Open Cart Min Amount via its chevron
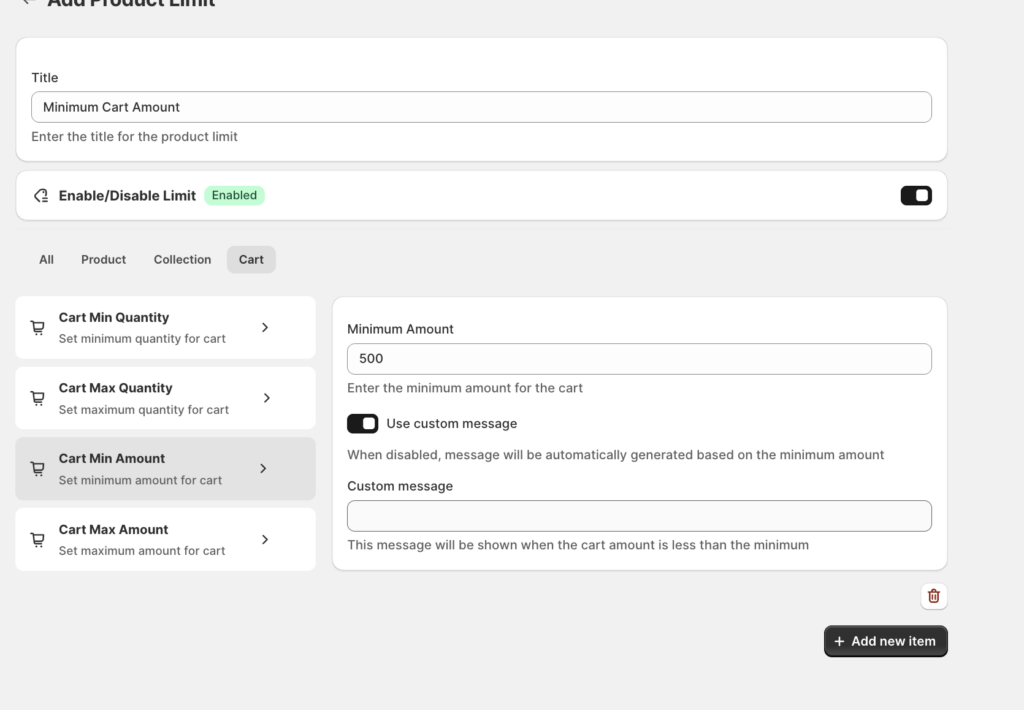Viewport: 1024px width, 710px height. tap(263, 468)
